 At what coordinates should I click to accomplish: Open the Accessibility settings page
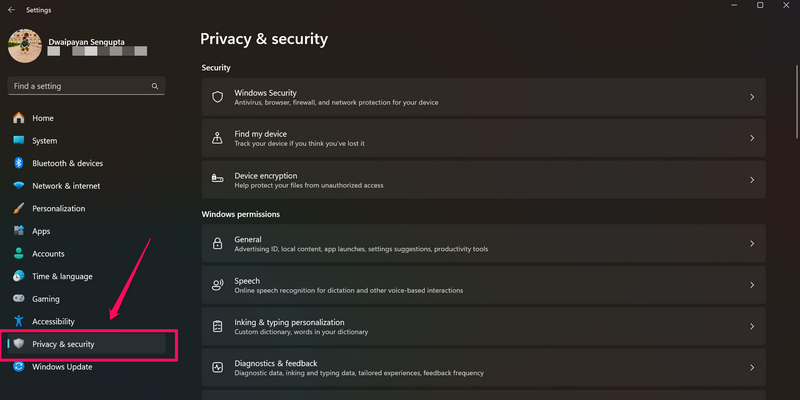pyautogui.click(x=53, y=322)
